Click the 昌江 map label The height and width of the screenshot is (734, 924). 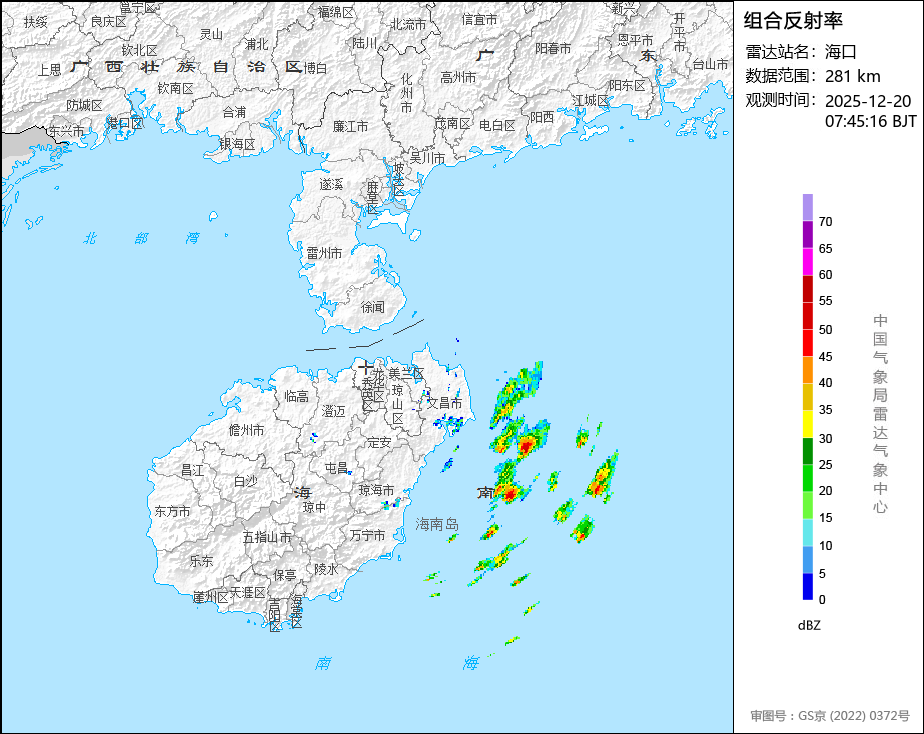(x=192, y=470)
